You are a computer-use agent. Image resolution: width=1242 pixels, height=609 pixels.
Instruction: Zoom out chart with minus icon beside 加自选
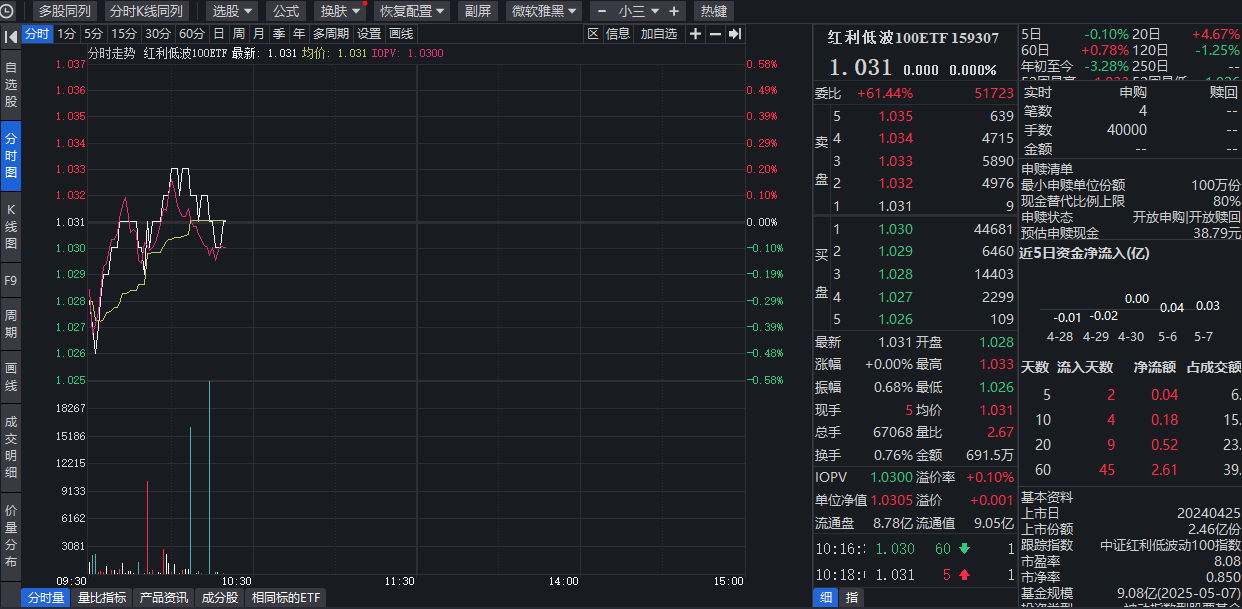(715, 34)
